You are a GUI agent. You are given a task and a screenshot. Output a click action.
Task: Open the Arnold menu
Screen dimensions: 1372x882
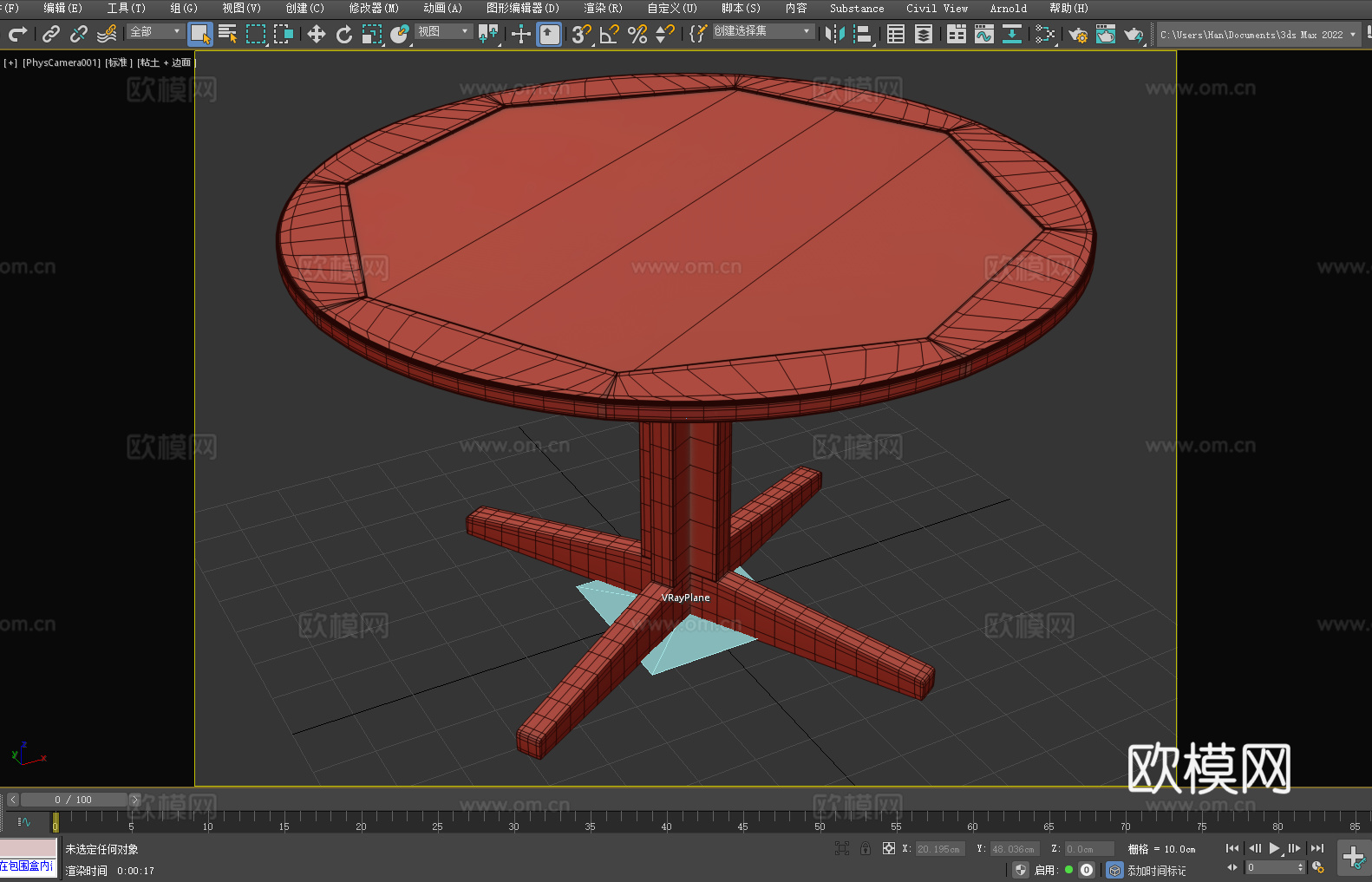click(1009, 8)
